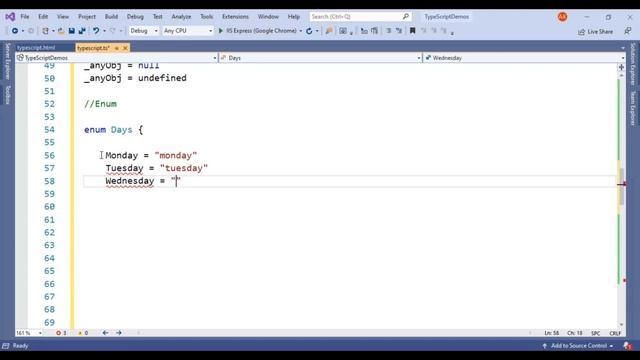This screenshot has height=360, width=640.
Task: Open the Test menu
Action: (x=158, y=17)
